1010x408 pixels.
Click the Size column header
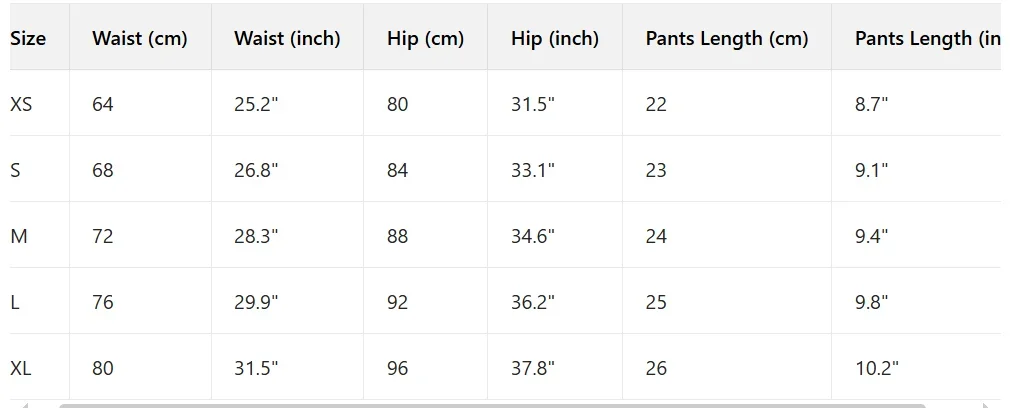pyautogui.click(x=28, y=38)
